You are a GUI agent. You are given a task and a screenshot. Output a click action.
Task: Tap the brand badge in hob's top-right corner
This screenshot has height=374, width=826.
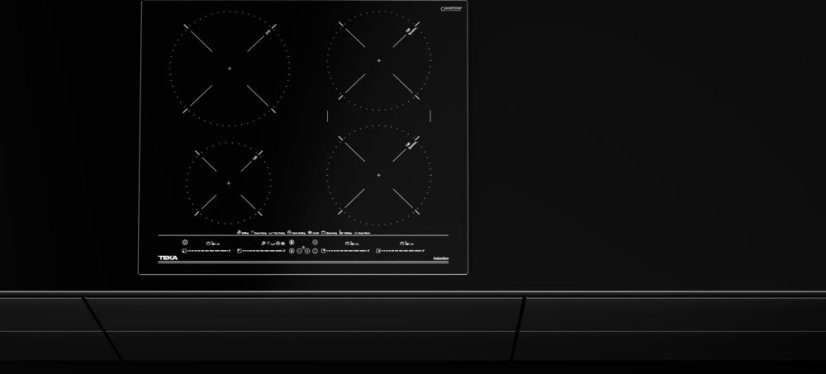[x=451, y=8]
